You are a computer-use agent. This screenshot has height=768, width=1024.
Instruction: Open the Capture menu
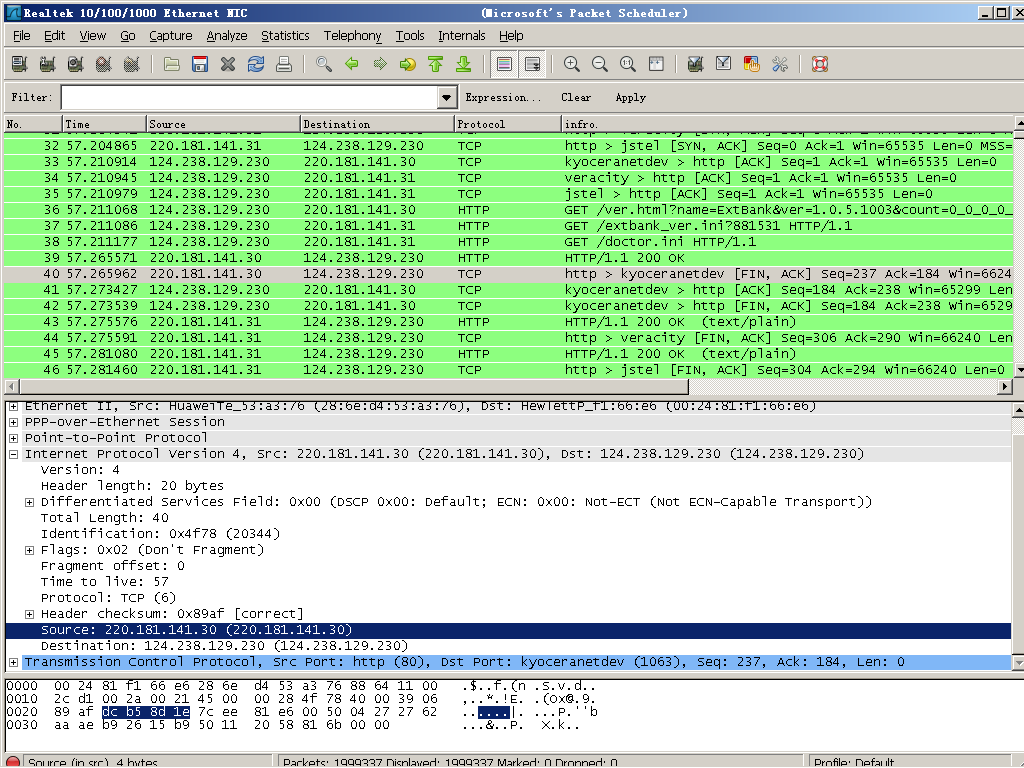coord(170,36)
